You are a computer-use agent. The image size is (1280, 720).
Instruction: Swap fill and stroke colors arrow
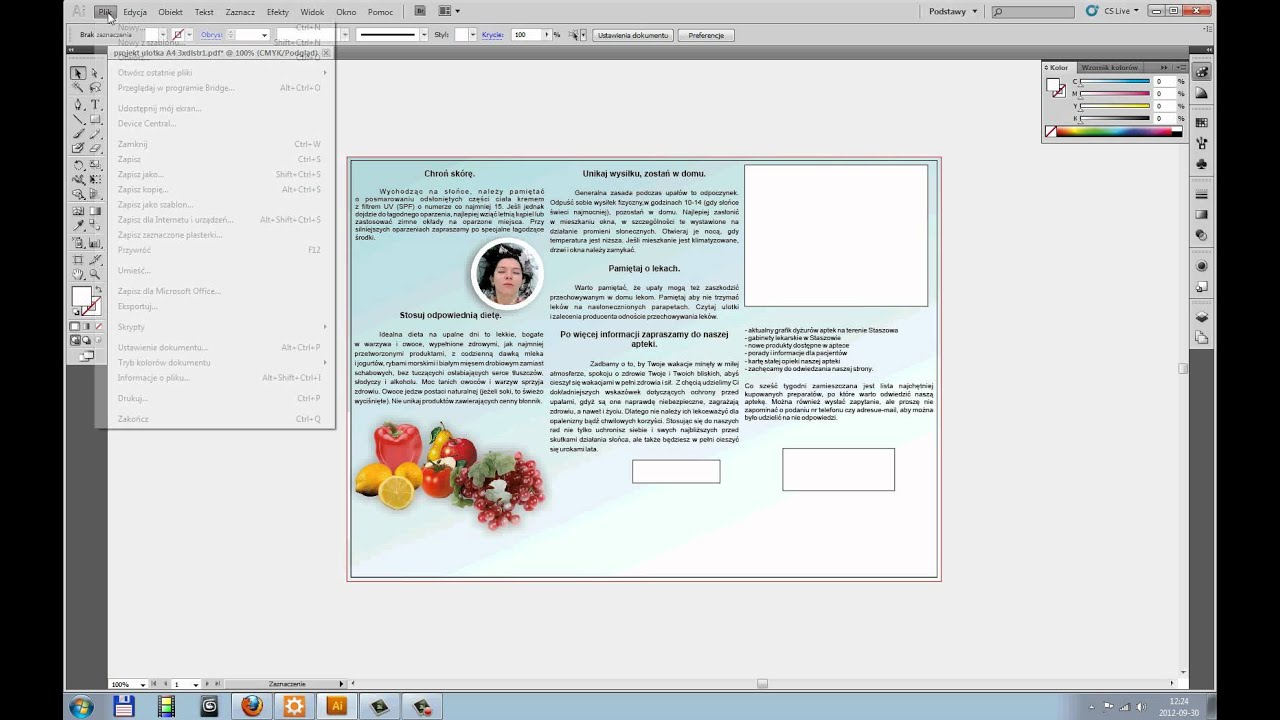pos(98,289)
